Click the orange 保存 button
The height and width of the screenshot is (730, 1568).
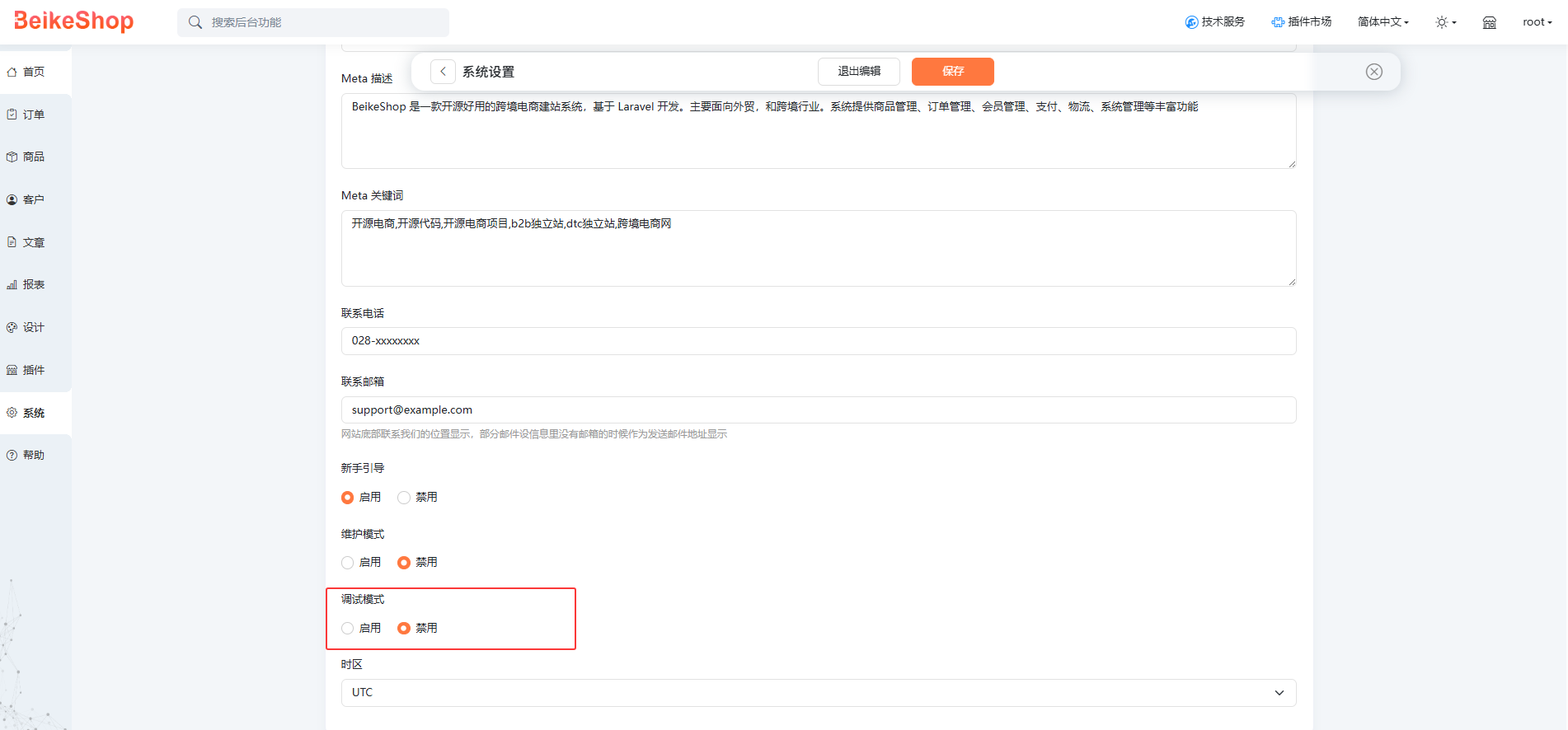click(952, 72)
